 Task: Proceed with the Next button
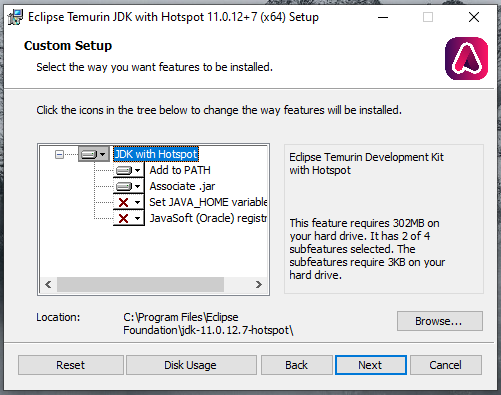click(x=371, y=365)
